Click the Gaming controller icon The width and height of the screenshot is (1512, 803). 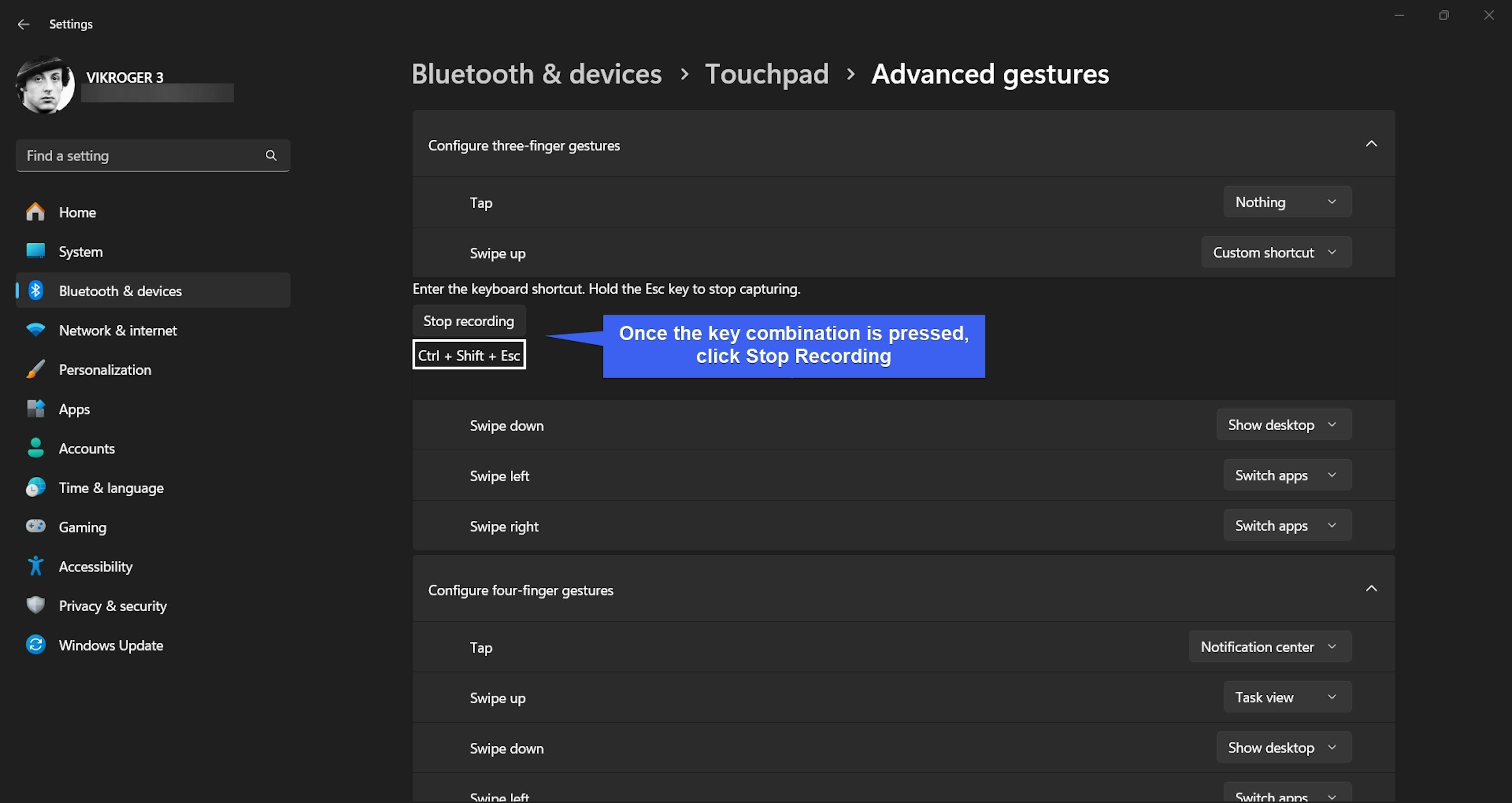pyautogui.click(x=35, y=527)
